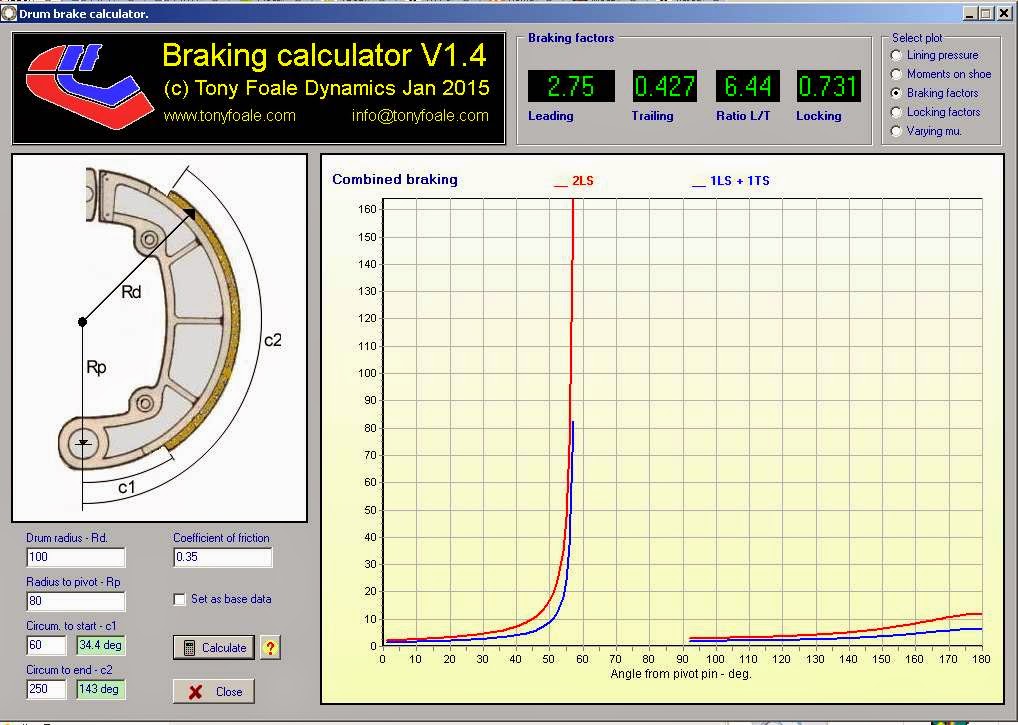The height and width of the screenshot is (725, 1018).
Task: Click the Drum brake calculator title bar icon
Action: pos(8,13)
